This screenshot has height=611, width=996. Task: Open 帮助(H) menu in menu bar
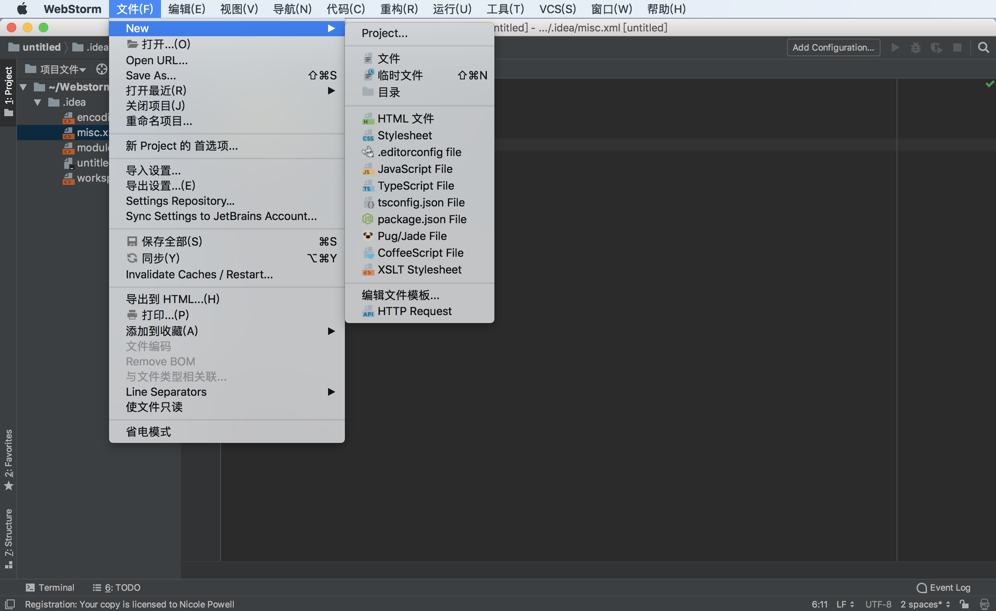[666, 9]
